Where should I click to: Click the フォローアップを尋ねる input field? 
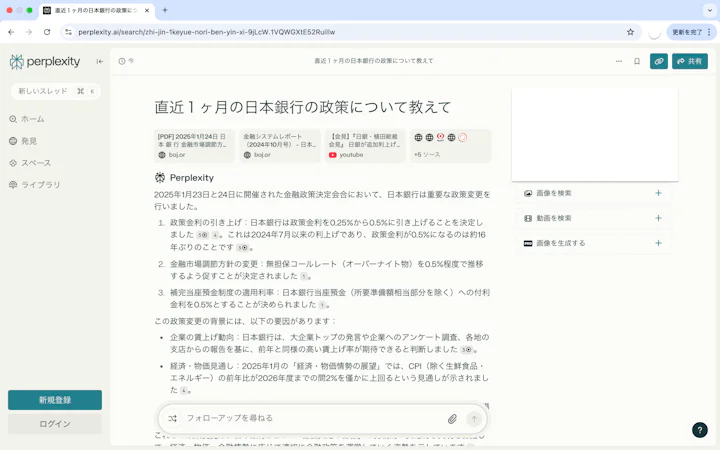pos(312,418)
